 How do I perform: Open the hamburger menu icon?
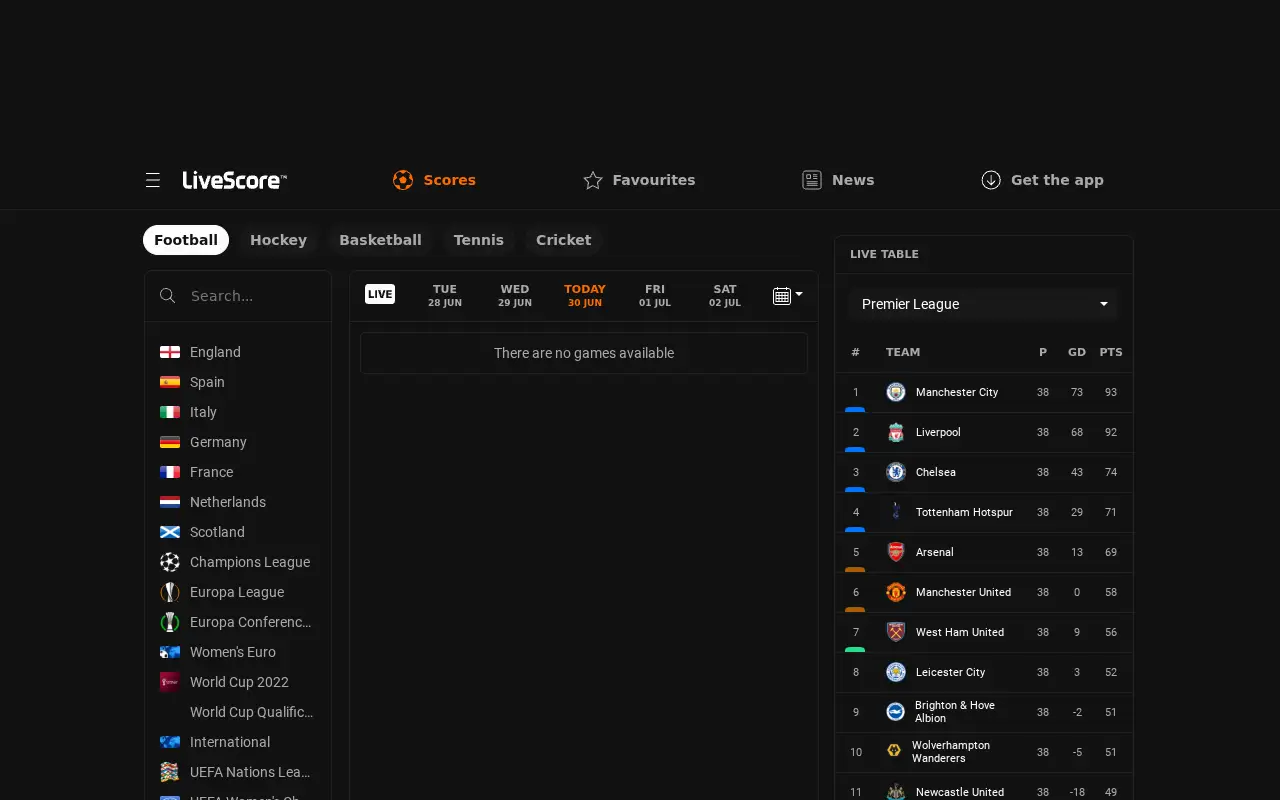[153, 180]
